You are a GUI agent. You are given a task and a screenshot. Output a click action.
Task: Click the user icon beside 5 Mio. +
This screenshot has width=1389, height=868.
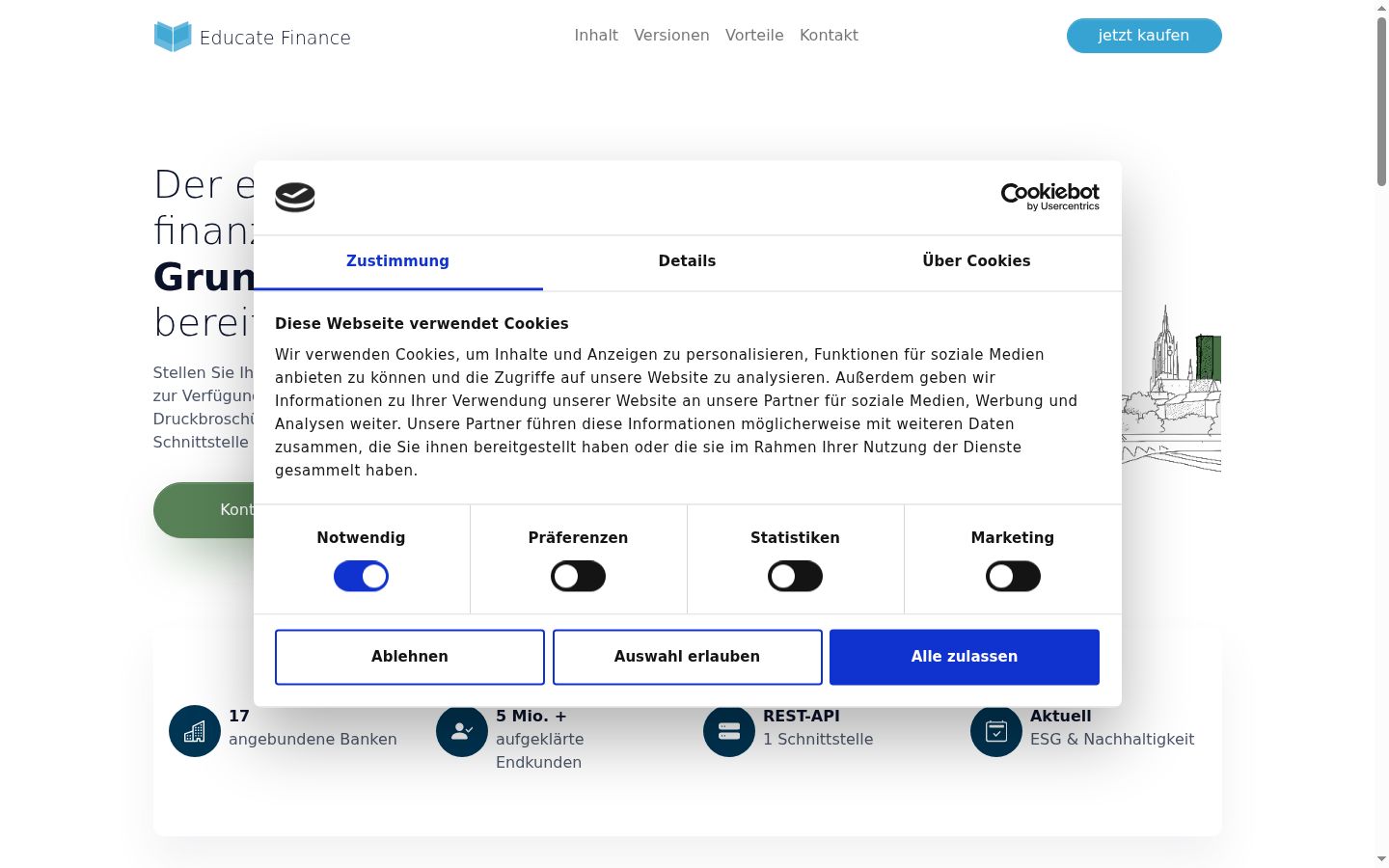click(x=462, y=731)
